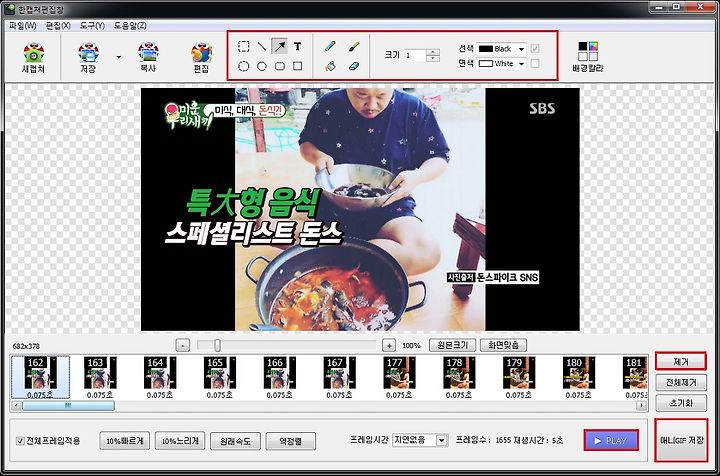Click the 제거 (remove) button
Image resolution: width=720 pixels, height=476 pixels.
tap(681, 362)
